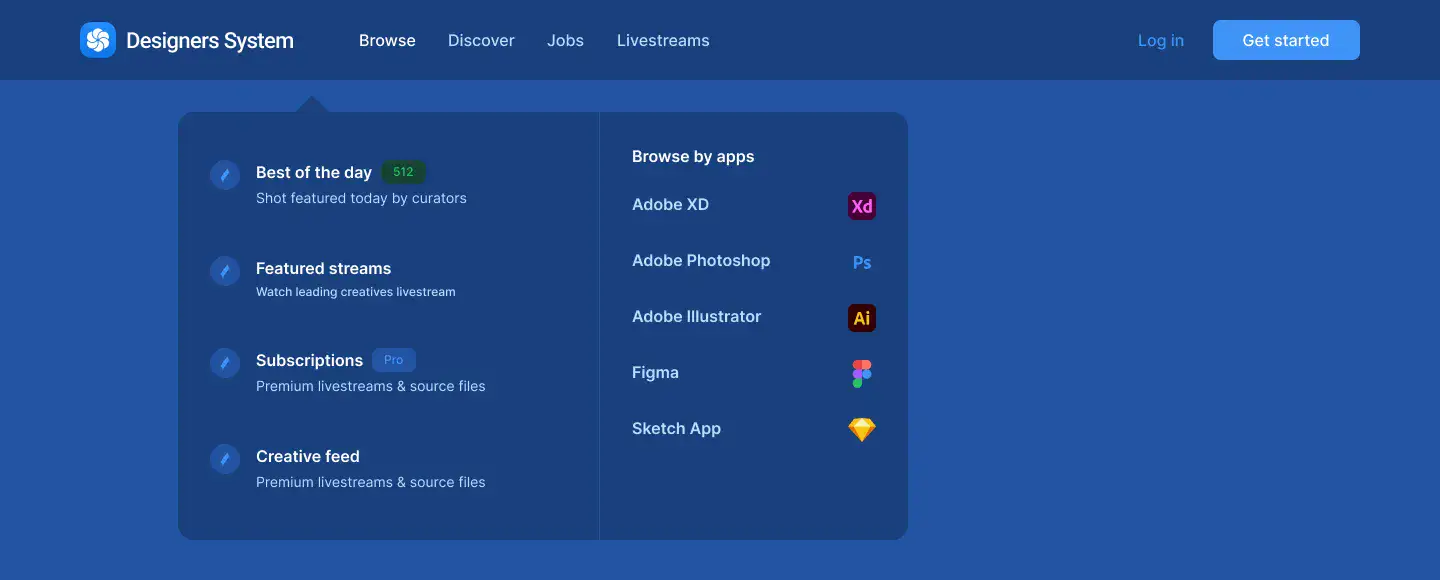Click 'Watch leading creatives livestream' text

[356, 292]
